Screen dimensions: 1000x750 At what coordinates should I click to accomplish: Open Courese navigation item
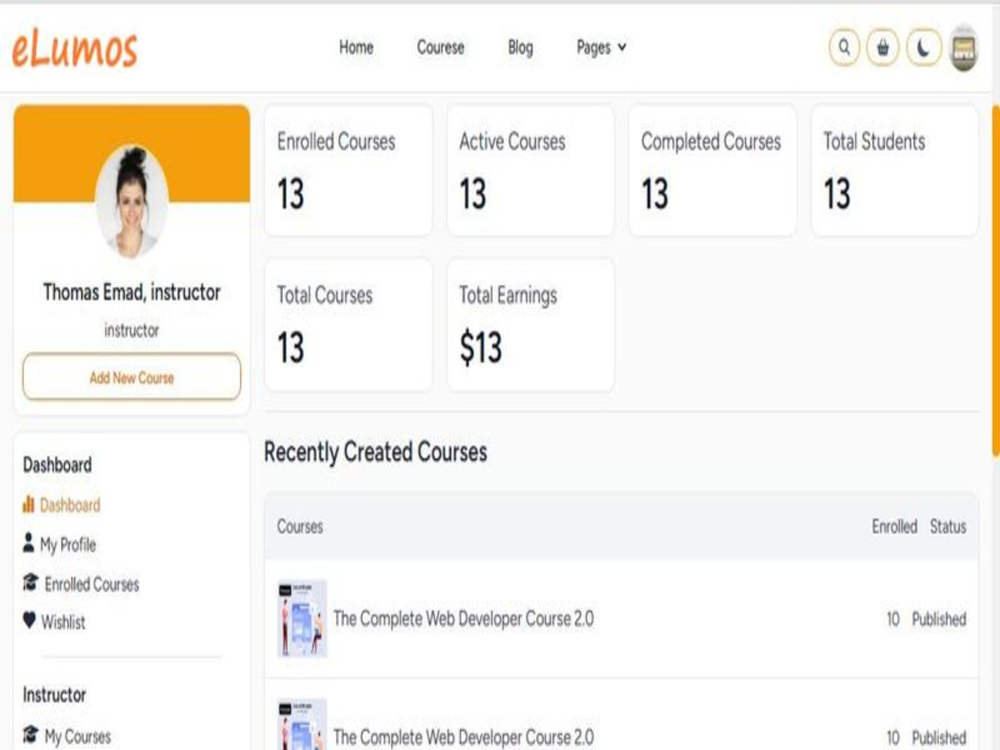[x=440, y=47]
